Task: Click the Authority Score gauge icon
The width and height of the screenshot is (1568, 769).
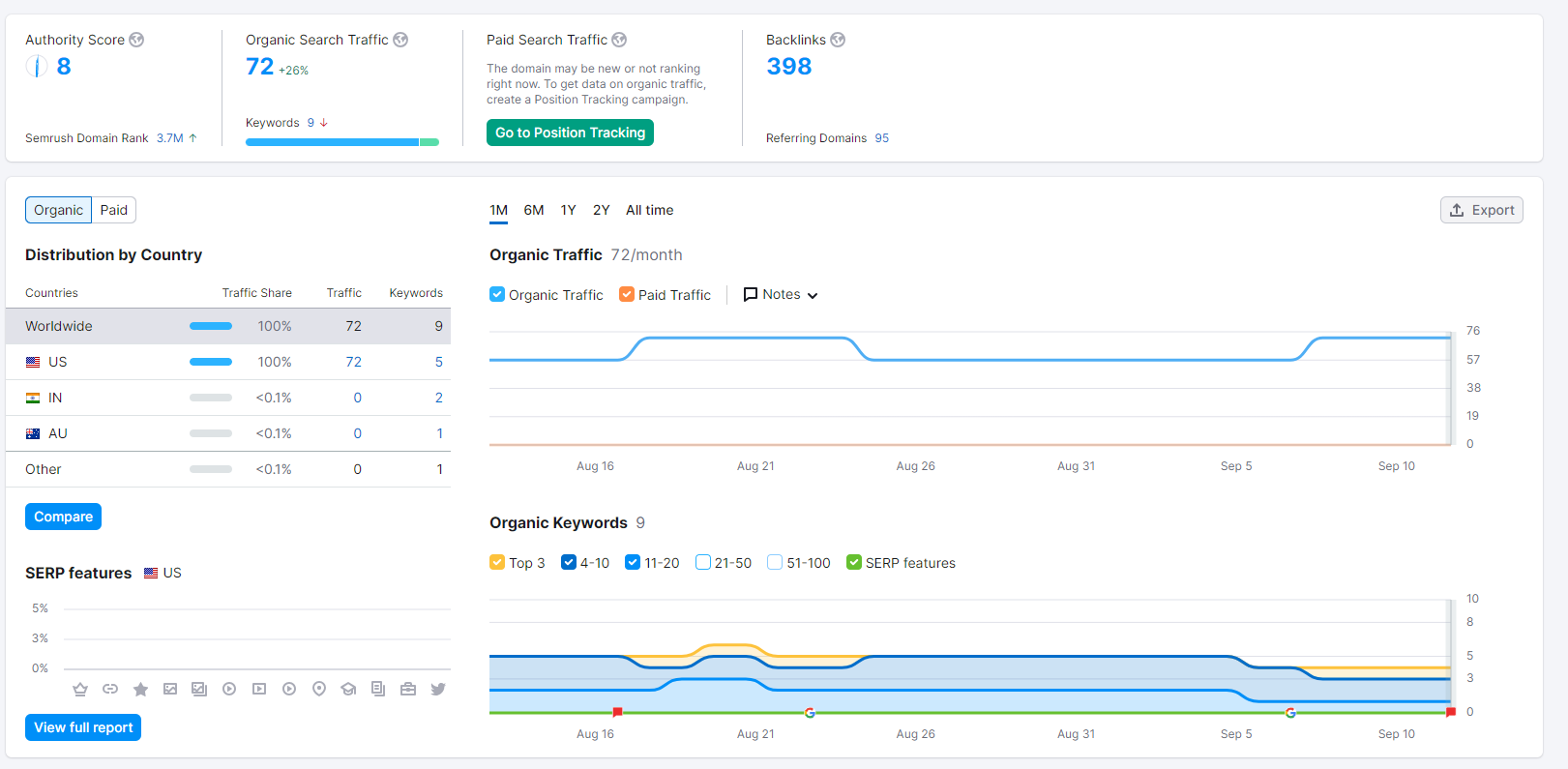Action: pyautogui.click(x=37, y=67)
